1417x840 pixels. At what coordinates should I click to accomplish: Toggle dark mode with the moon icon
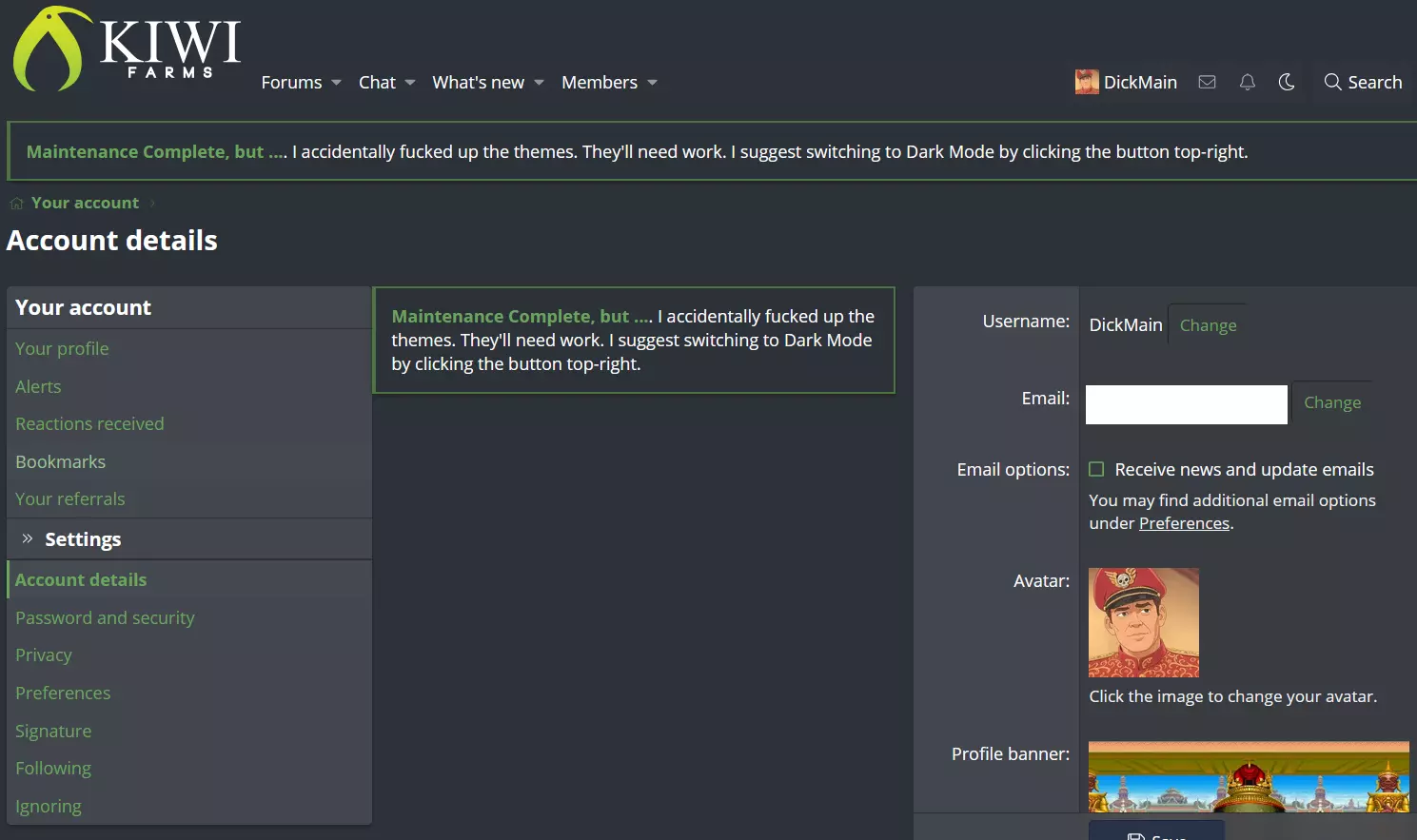(x=1287, y=82)
